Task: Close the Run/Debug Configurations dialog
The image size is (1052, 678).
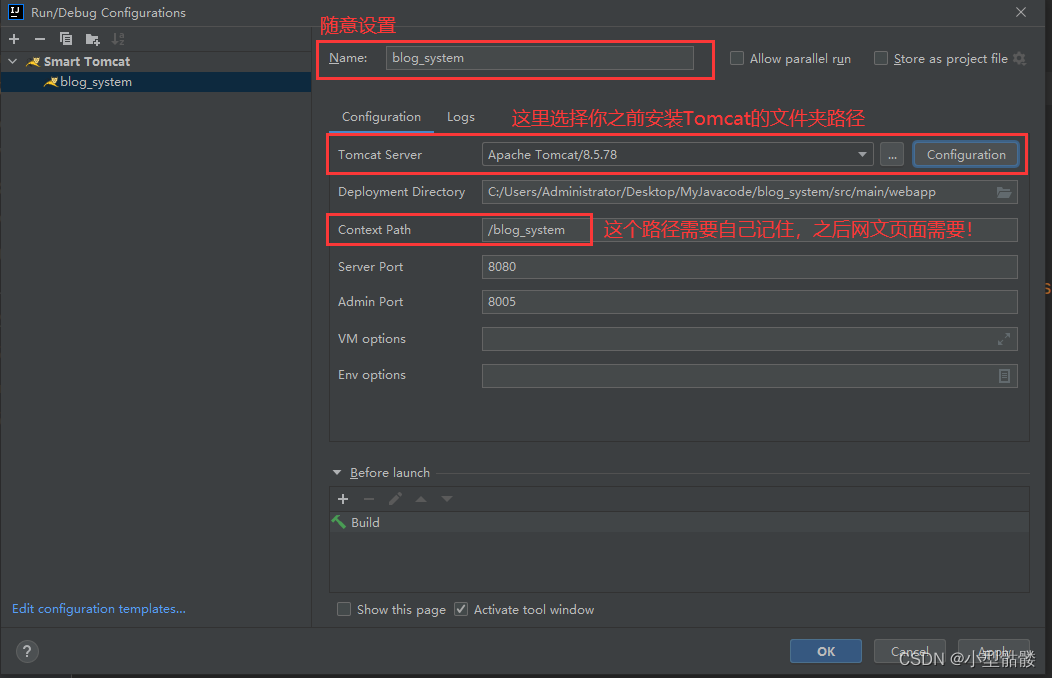Action: pyautogui.click(x=1020, y=12)
